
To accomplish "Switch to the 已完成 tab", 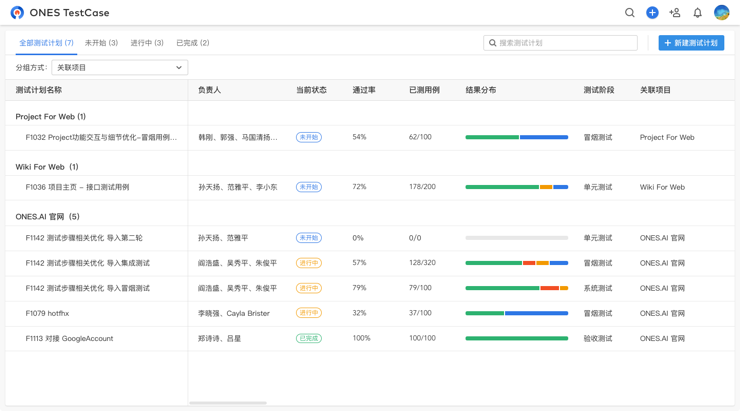I will click(193, 43).
